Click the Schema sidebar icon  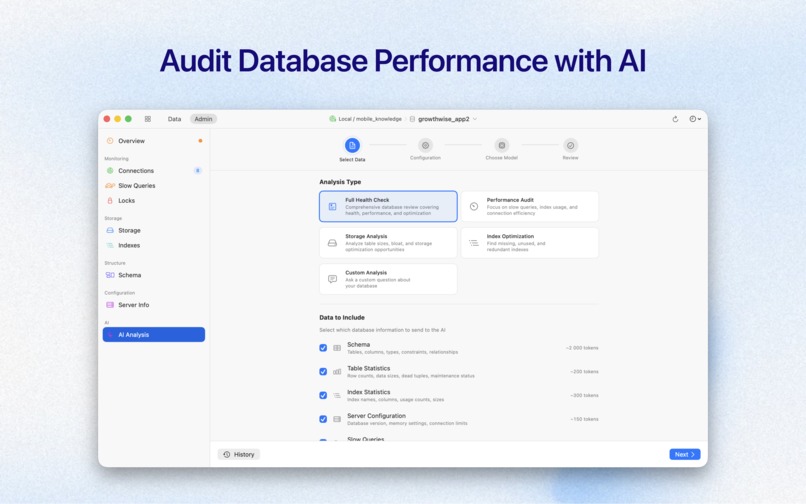(x=110, y=275)
